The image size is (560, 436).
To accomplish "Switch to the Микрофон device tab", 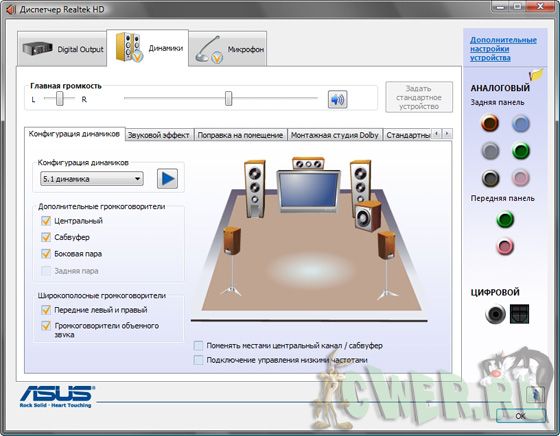I will point(228,49).
